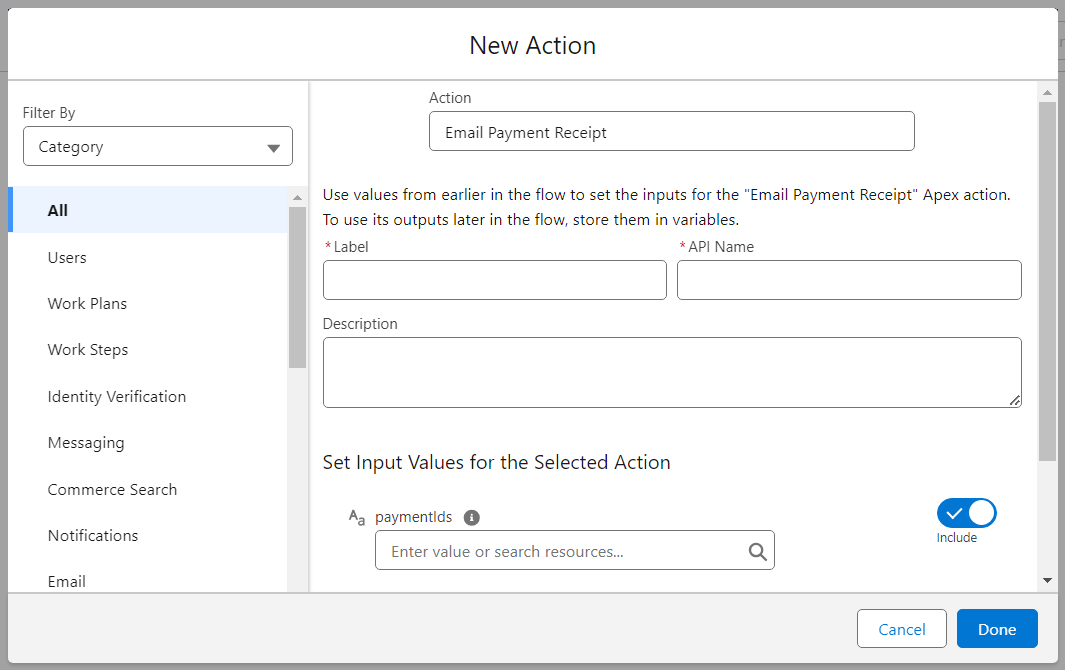1065x672 pixels.
Task: Click the Label input field
Action: (x=494, y=281)
